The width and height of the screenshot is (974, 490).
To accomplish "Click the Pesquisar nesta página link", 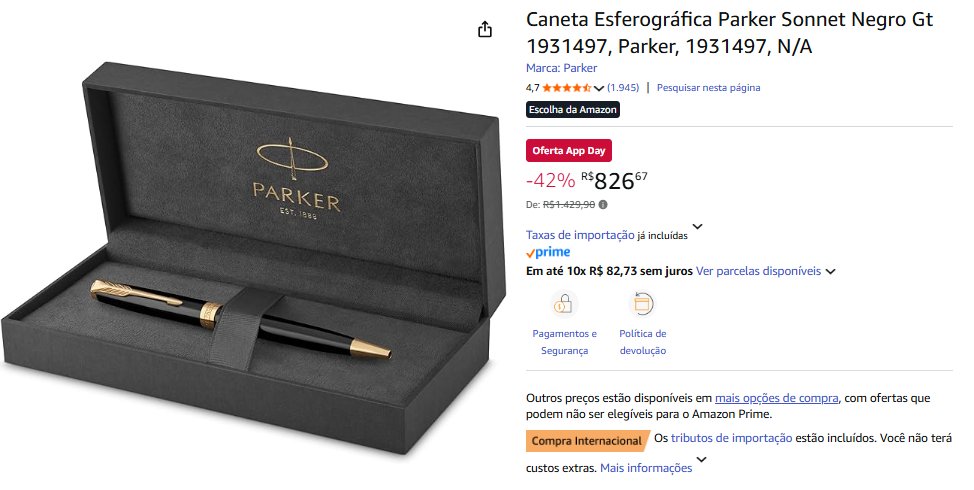I will click(708, 88).
